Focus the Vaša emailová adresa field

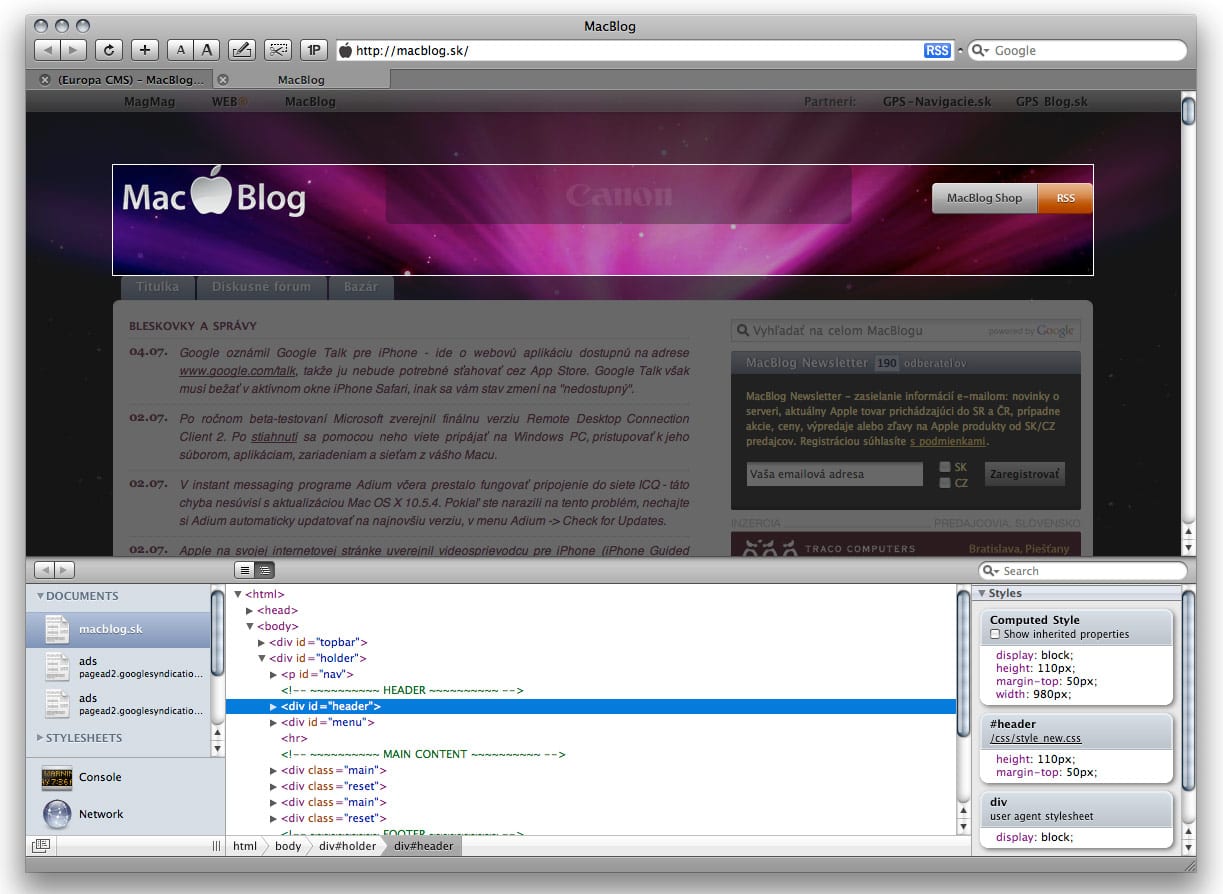(835, 474)
